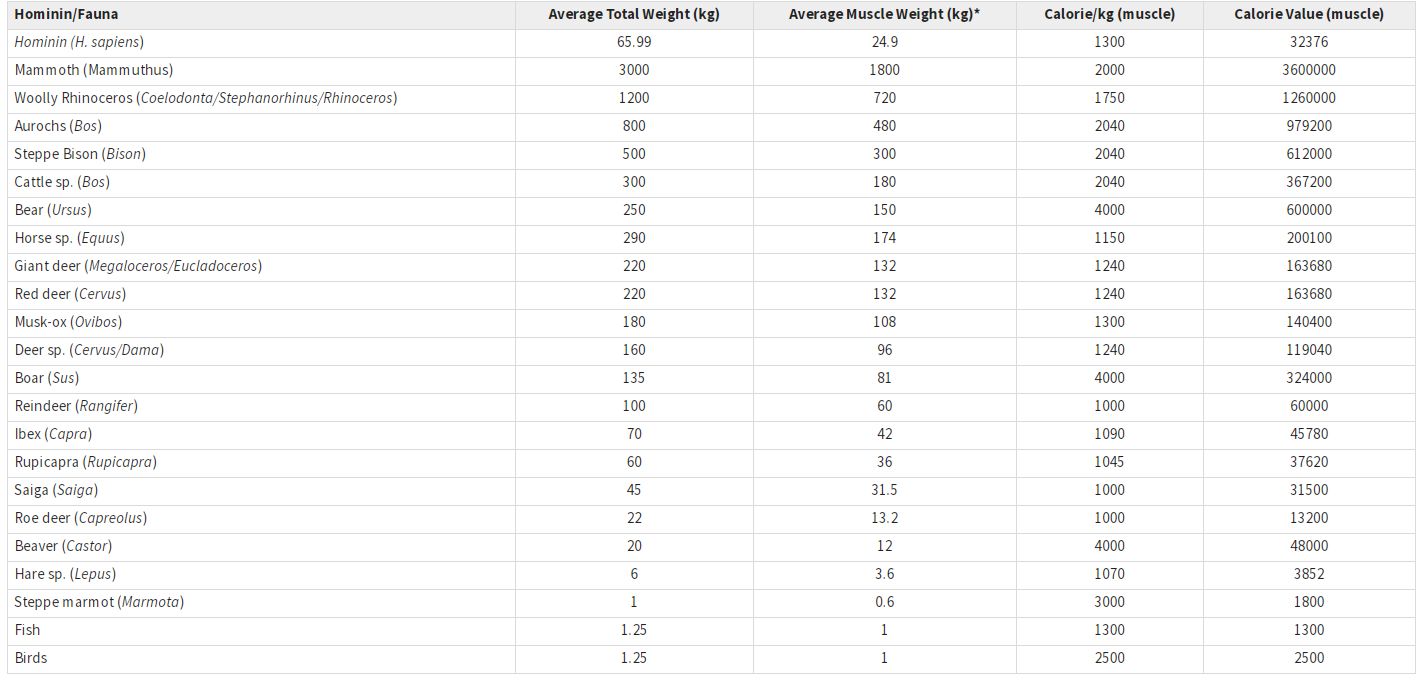1425x682 pixels.
Task: Click the Hominin calorie value 32376
Action: click(x=1309, y=42)
